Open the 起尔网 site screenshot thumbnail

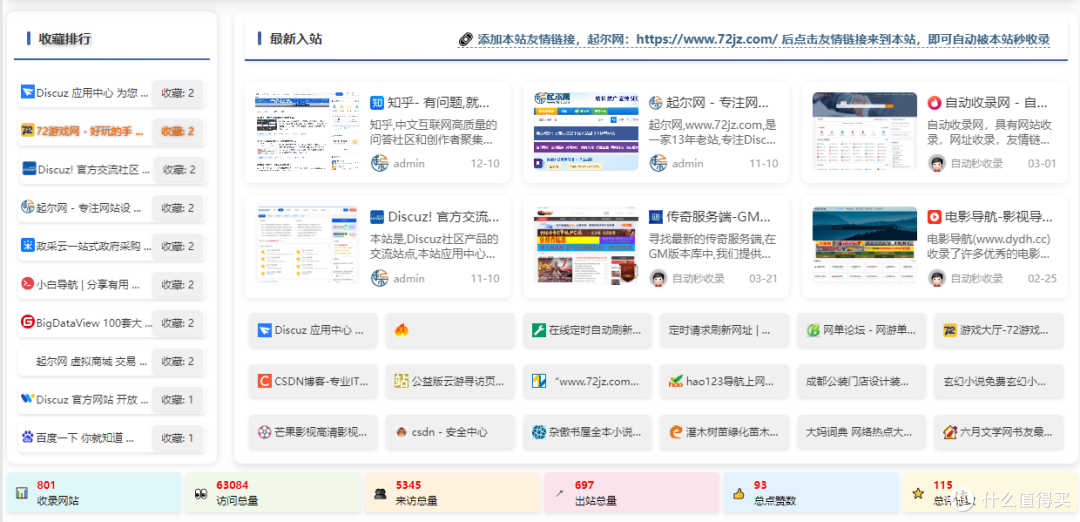click(x=586, y=131)
